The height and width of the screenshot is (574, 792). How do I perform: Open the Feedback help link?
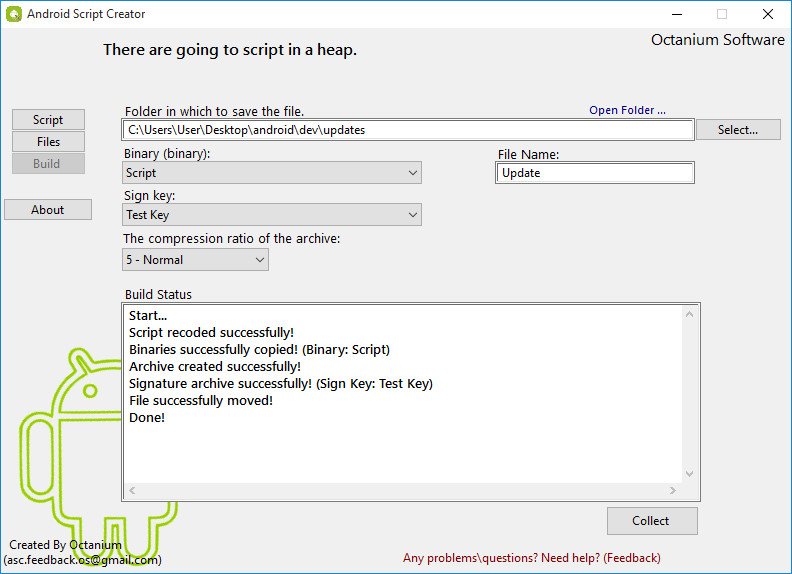tap(531, 558)
